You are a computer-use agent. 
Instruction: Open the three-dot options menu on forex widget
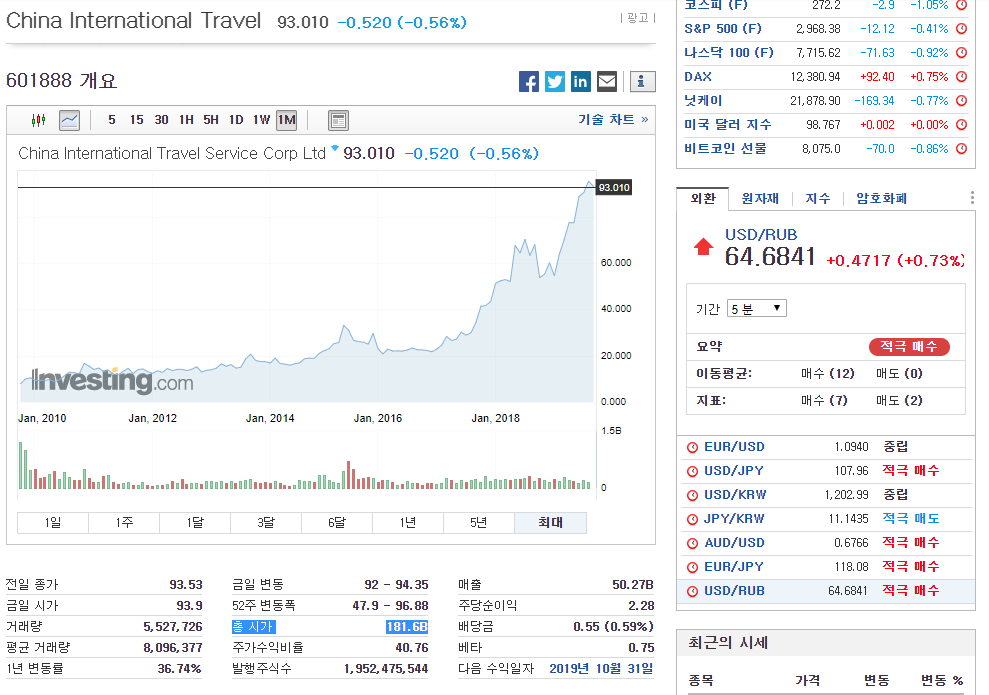tap(972, 198)
